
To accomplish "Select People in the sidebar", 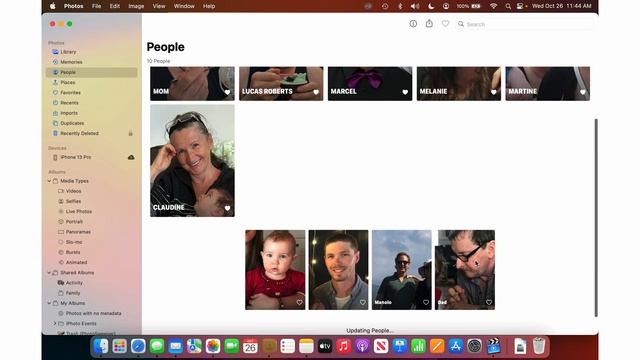I will point(91,72).
